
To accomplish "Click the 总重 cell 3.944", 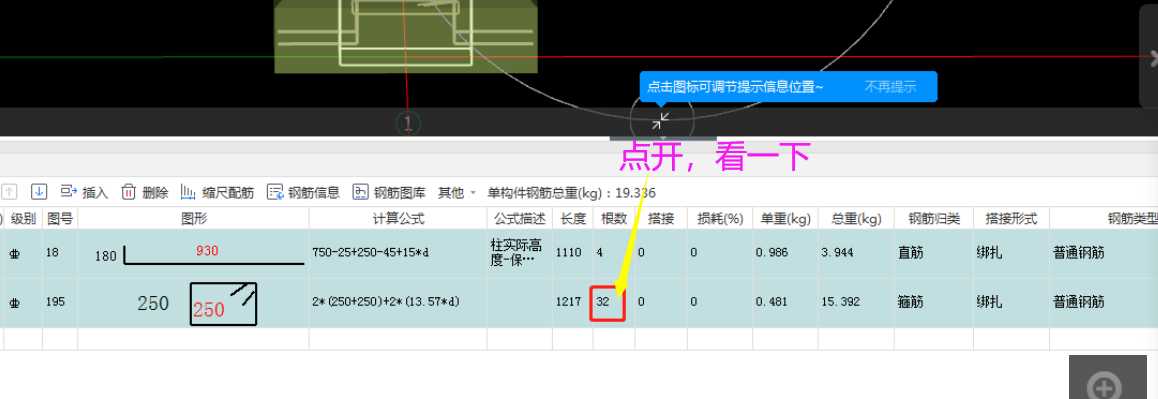I will 856,253.
